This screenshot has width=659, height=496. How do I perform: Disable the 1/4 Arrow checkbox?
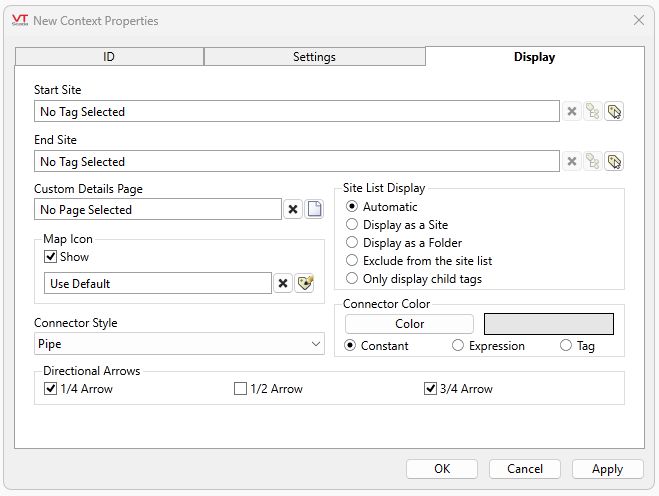click(x=50, y=388)
